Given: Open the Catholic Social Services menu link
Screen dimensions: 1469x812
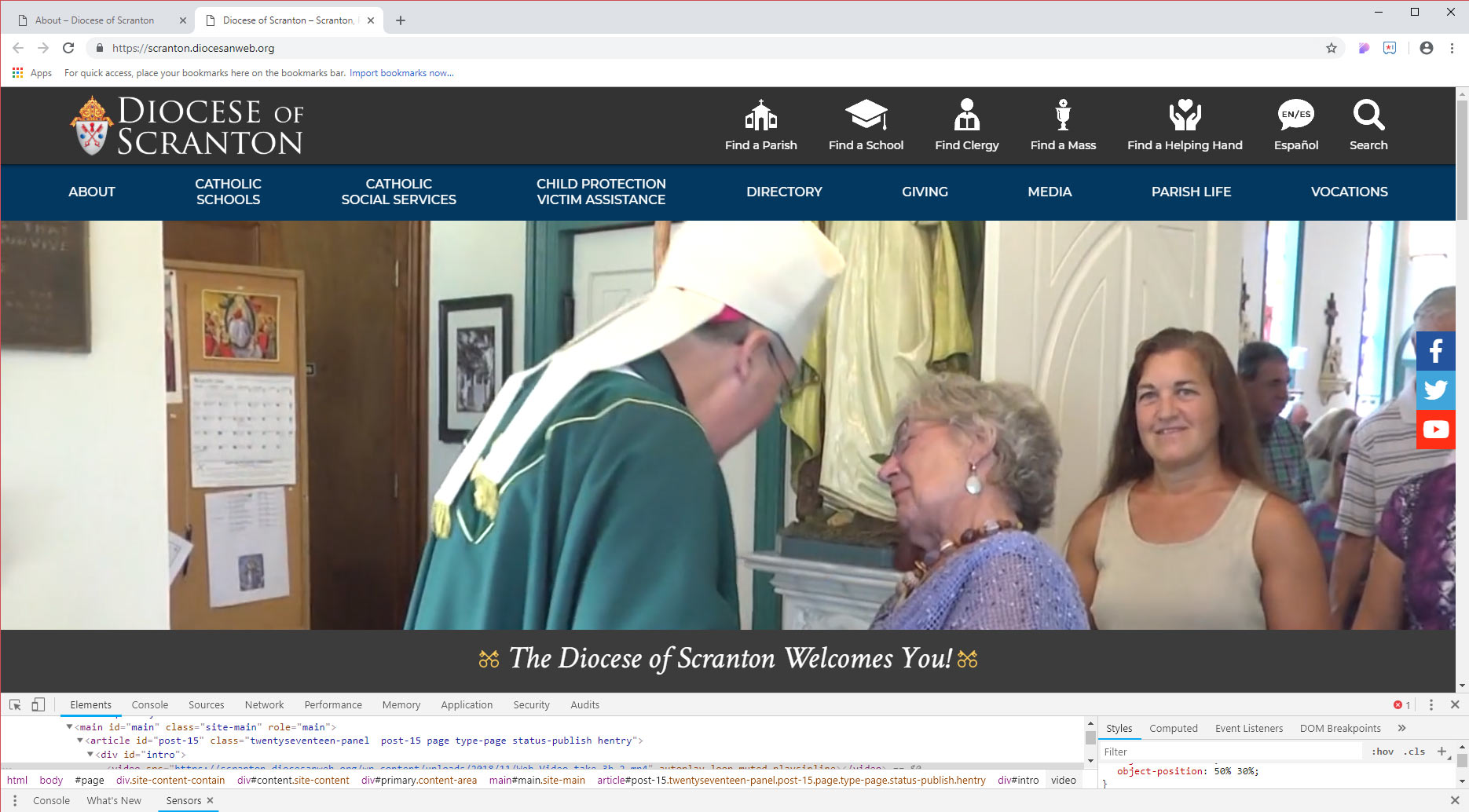Looking at the screenshot, I should (398, 192).
